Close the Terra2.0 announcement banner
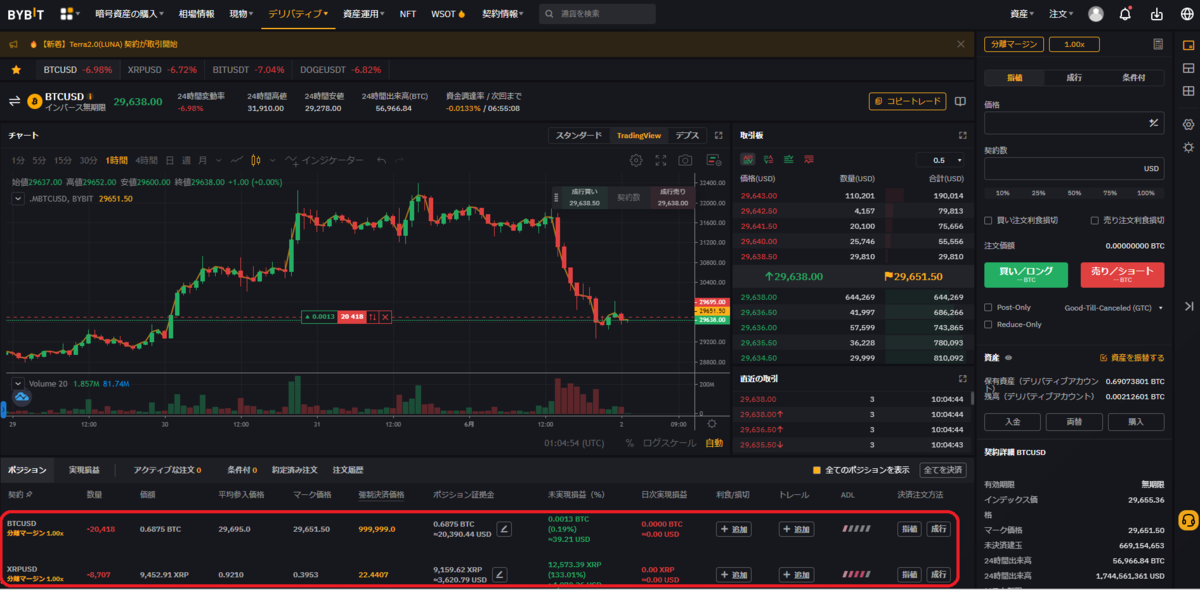 click(961, 44)
